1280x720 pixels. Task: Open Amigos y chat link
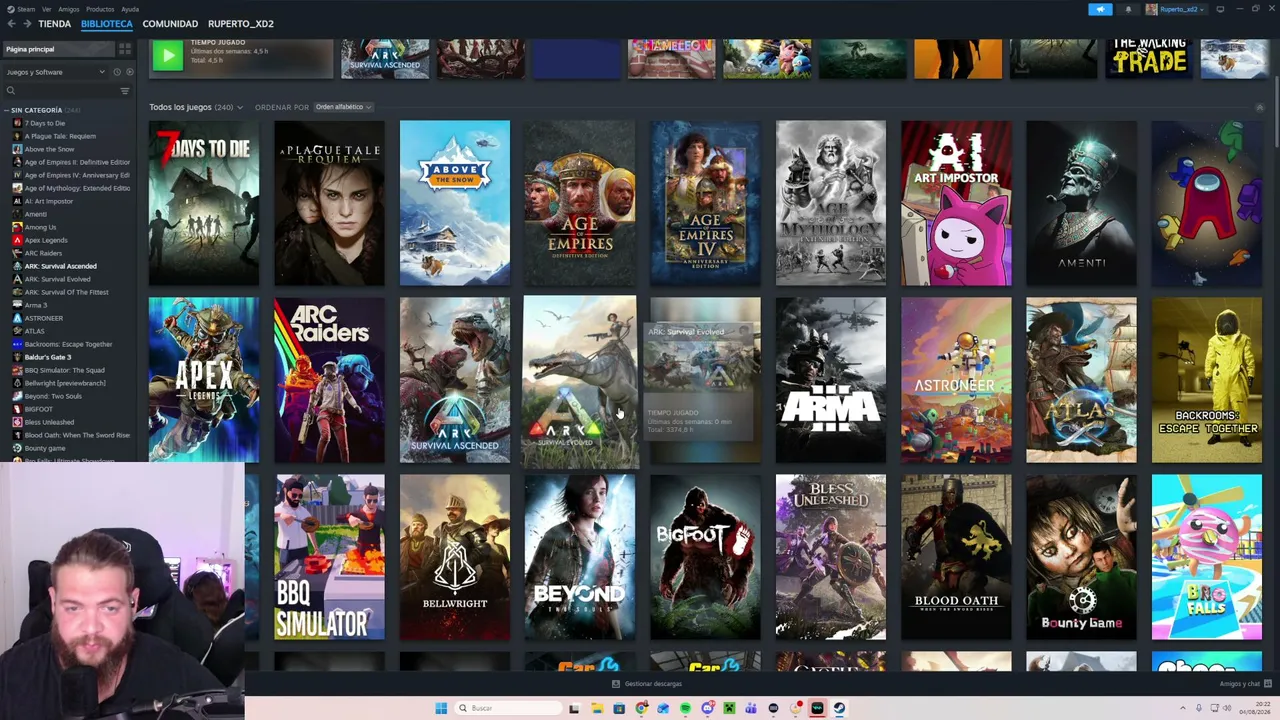tap(1240, 684)
